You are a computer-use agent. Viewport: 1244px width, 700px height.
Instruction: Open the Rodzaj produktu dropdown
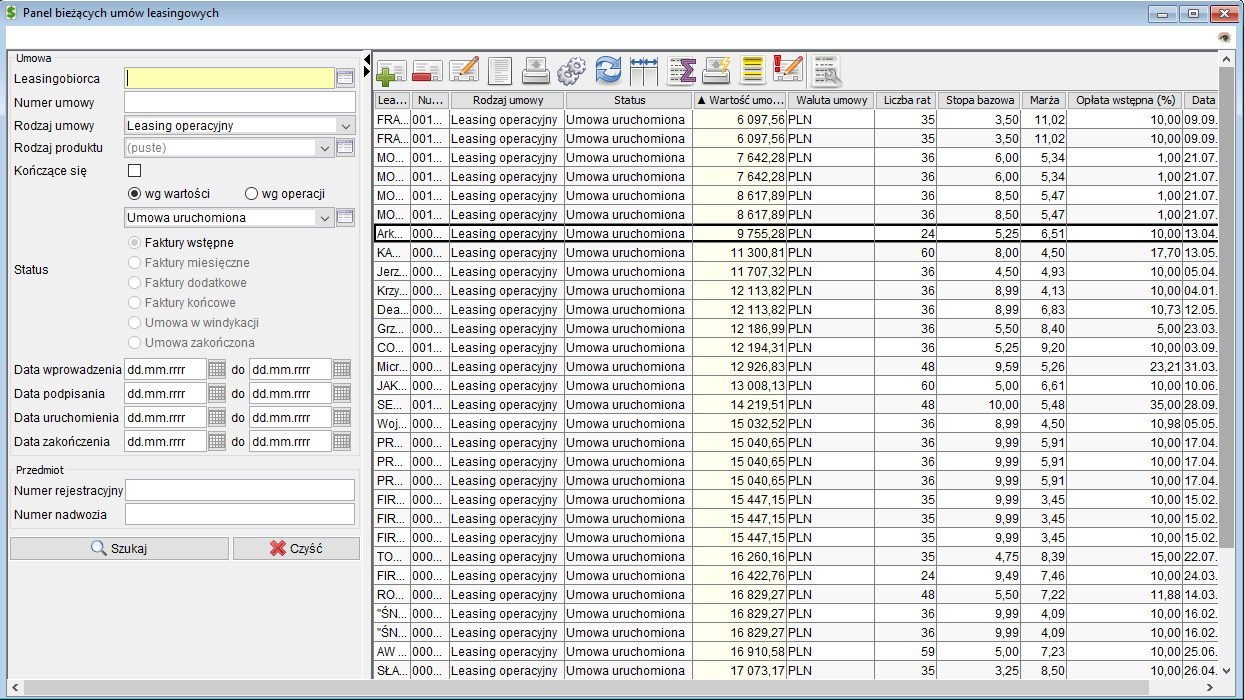(x=324, y=148)
